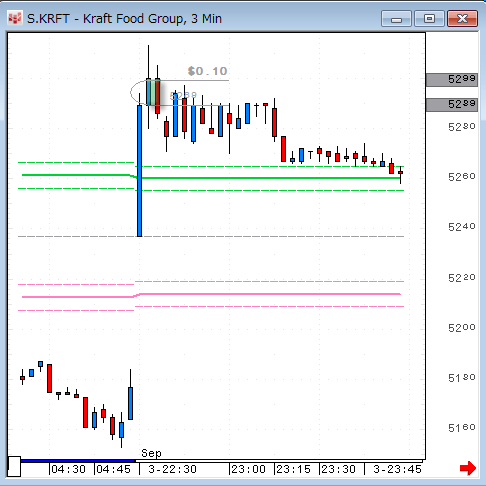The image size is (486, 486).
Task: Click the 5240 price axis label
Action: point(462,227)
